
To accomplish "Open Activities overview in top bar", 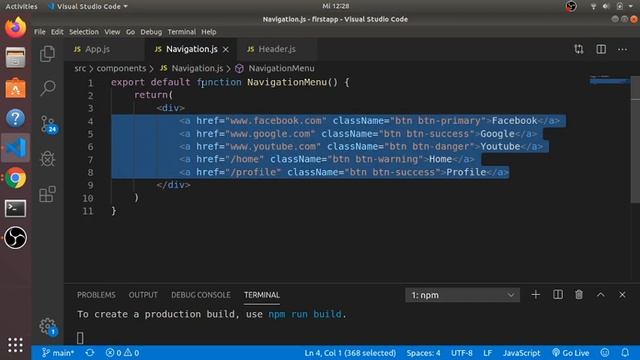I will point(21,7).
